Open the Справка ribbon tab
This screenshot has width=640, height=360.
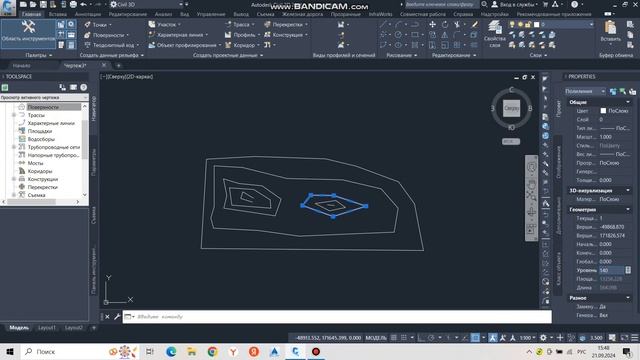click(x=463, y=14)
